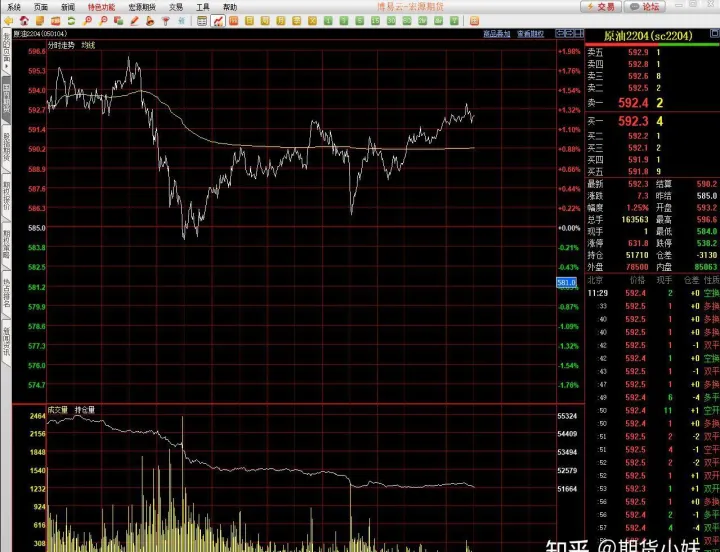The image size is (720, 552).
Task: Open the 帮助 menu
Action: coord(230,6)
